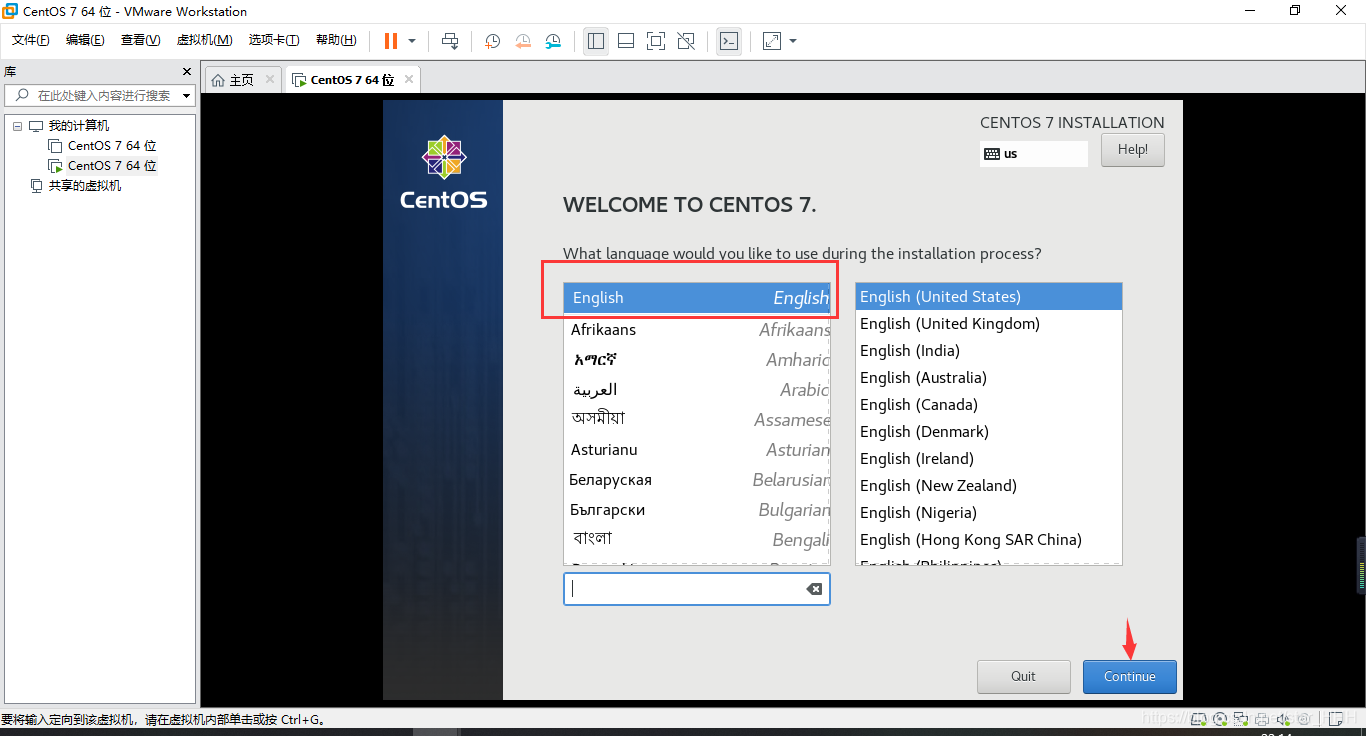
Task: Open the snapshot manager
Action: [x=553, y=41]
